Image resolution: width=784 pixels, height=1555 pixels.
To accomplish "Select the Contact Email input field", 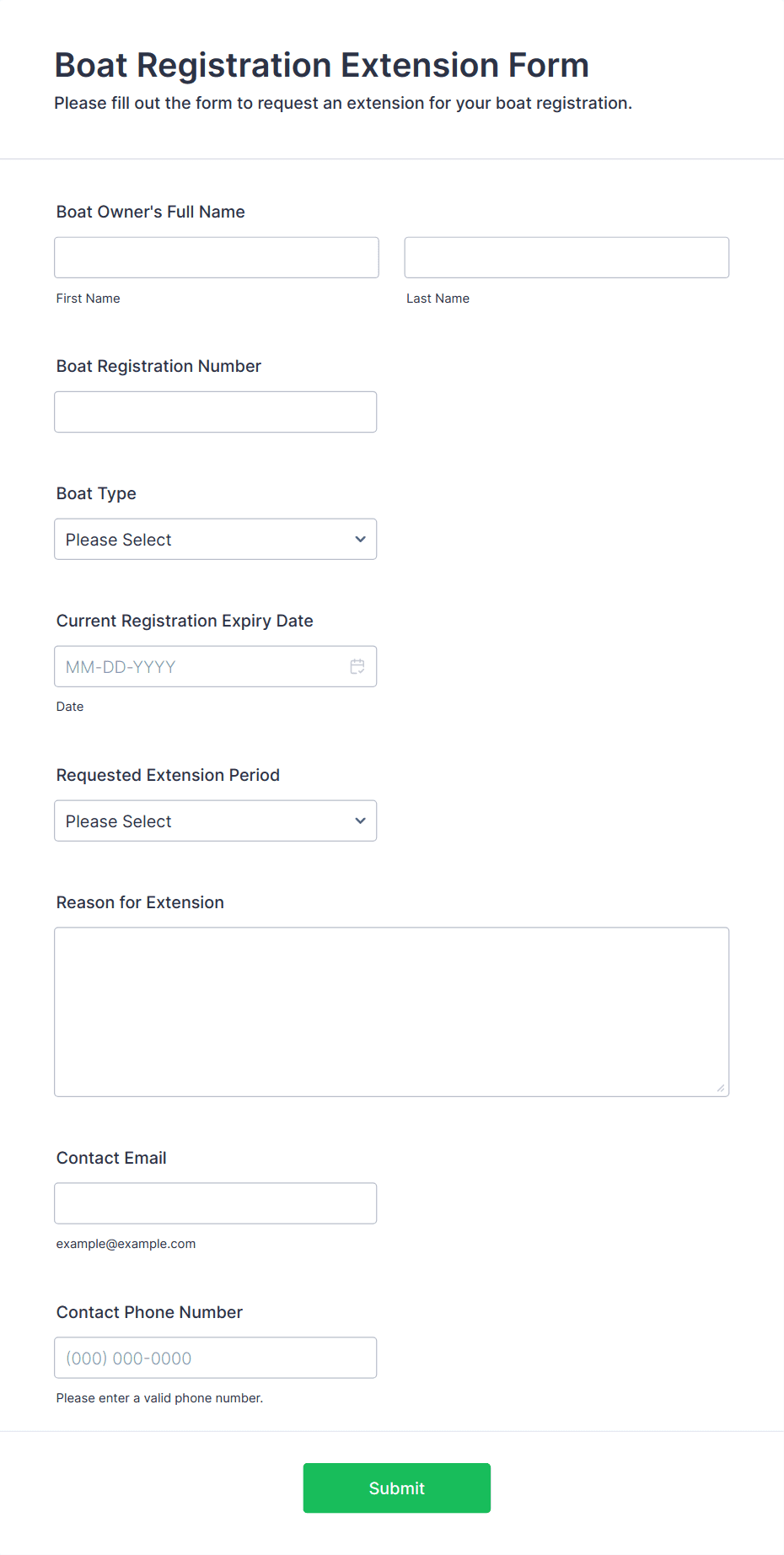I will point(216,1203).
